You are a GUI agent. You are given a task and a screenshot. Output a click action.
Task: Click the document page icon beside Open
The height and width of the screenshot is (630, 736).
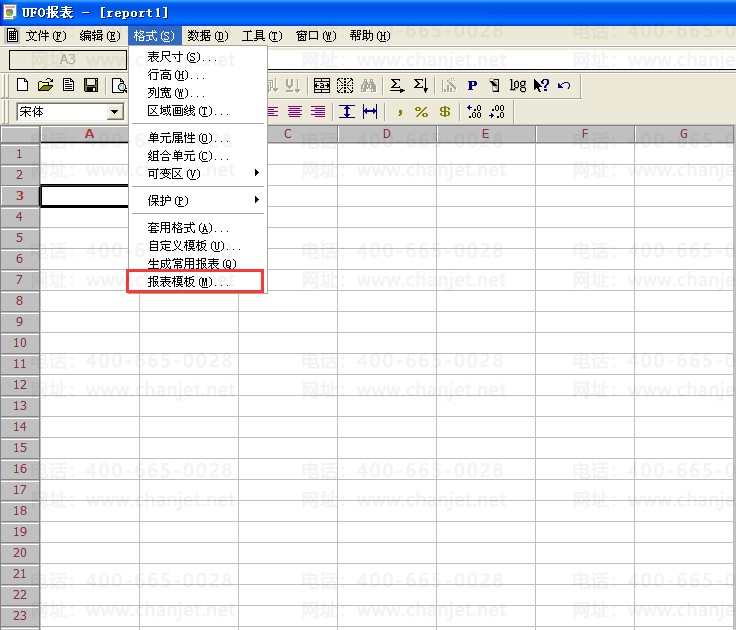(x=69, y=85)
